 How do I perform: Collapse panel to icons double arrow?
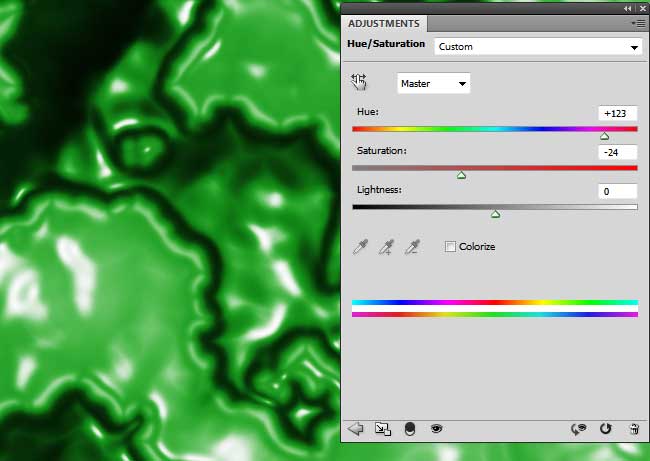[x=628, y=8]
